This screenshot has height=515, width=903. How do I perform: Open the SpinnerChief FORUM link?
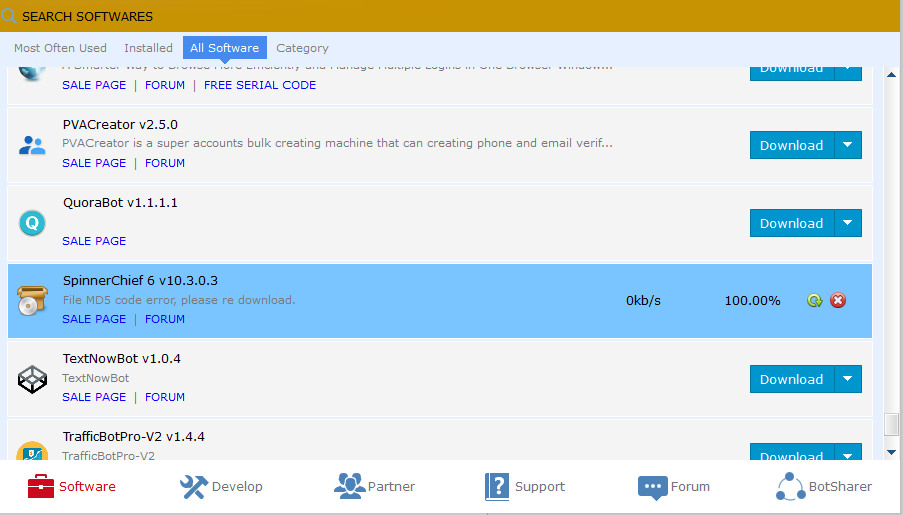point(165,319)
